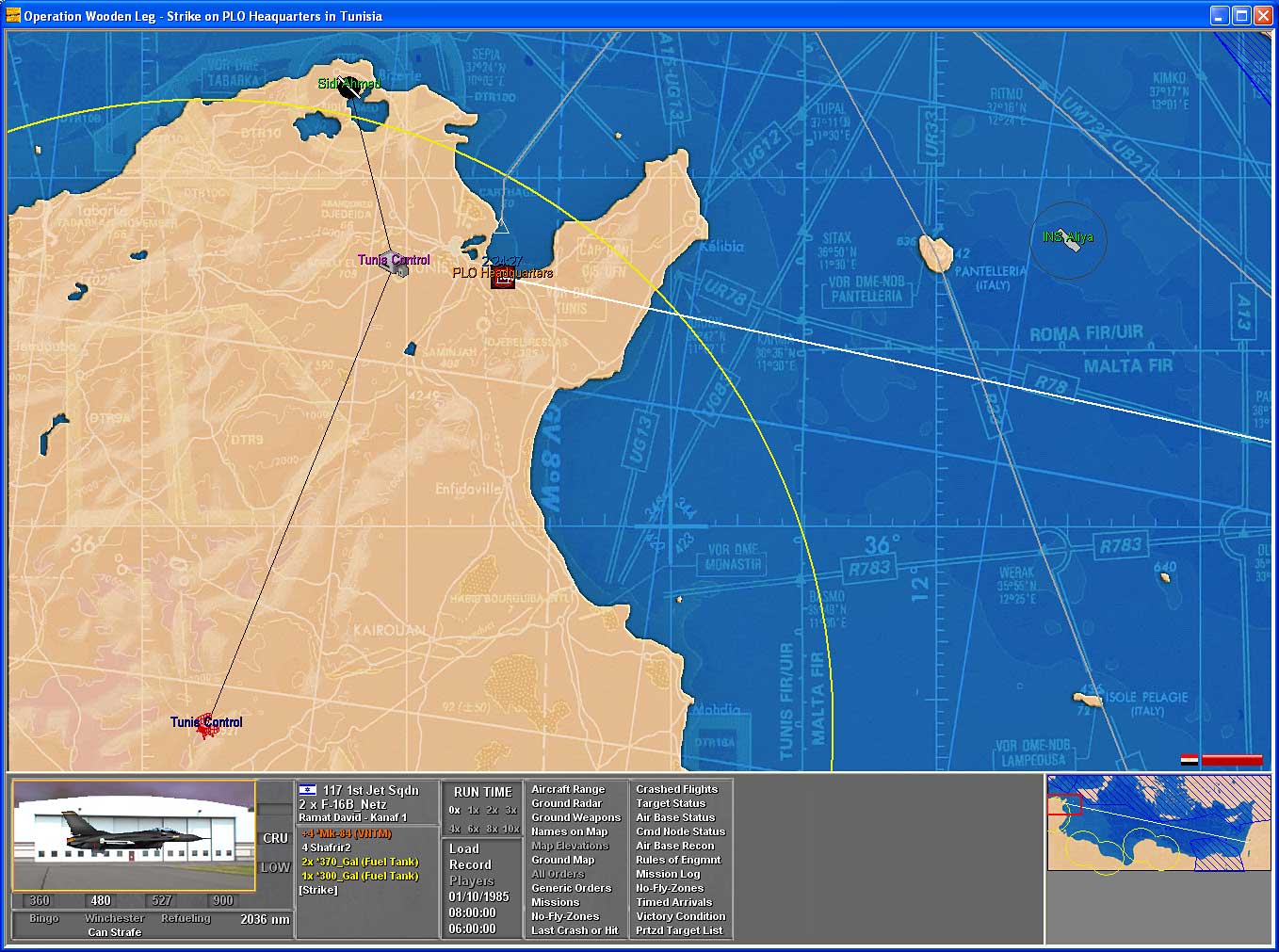This screenshot has height=952, width=1279.
Task: Click the Record button
Action: point(470,864)
